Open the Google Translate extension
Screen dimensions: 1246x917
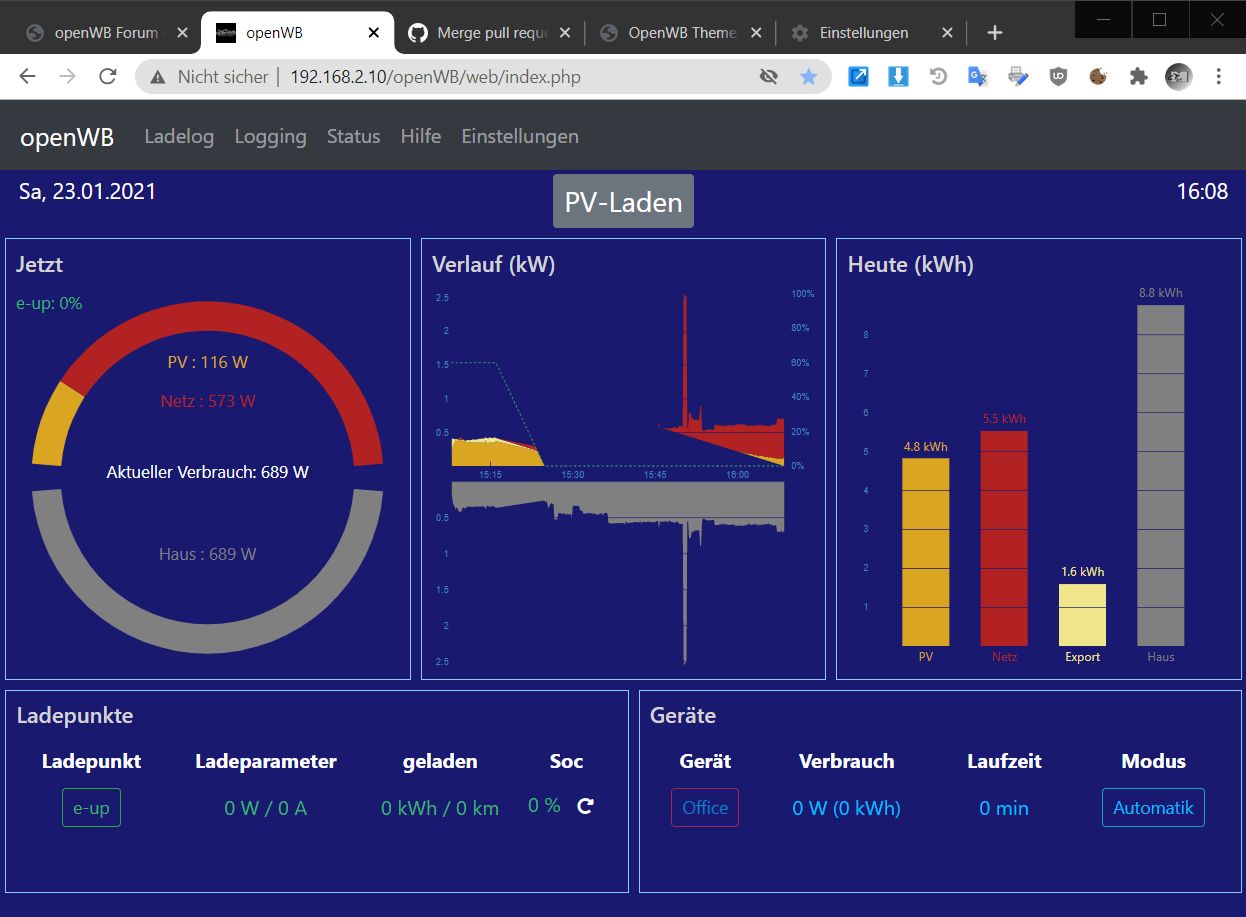pos(978,77)
